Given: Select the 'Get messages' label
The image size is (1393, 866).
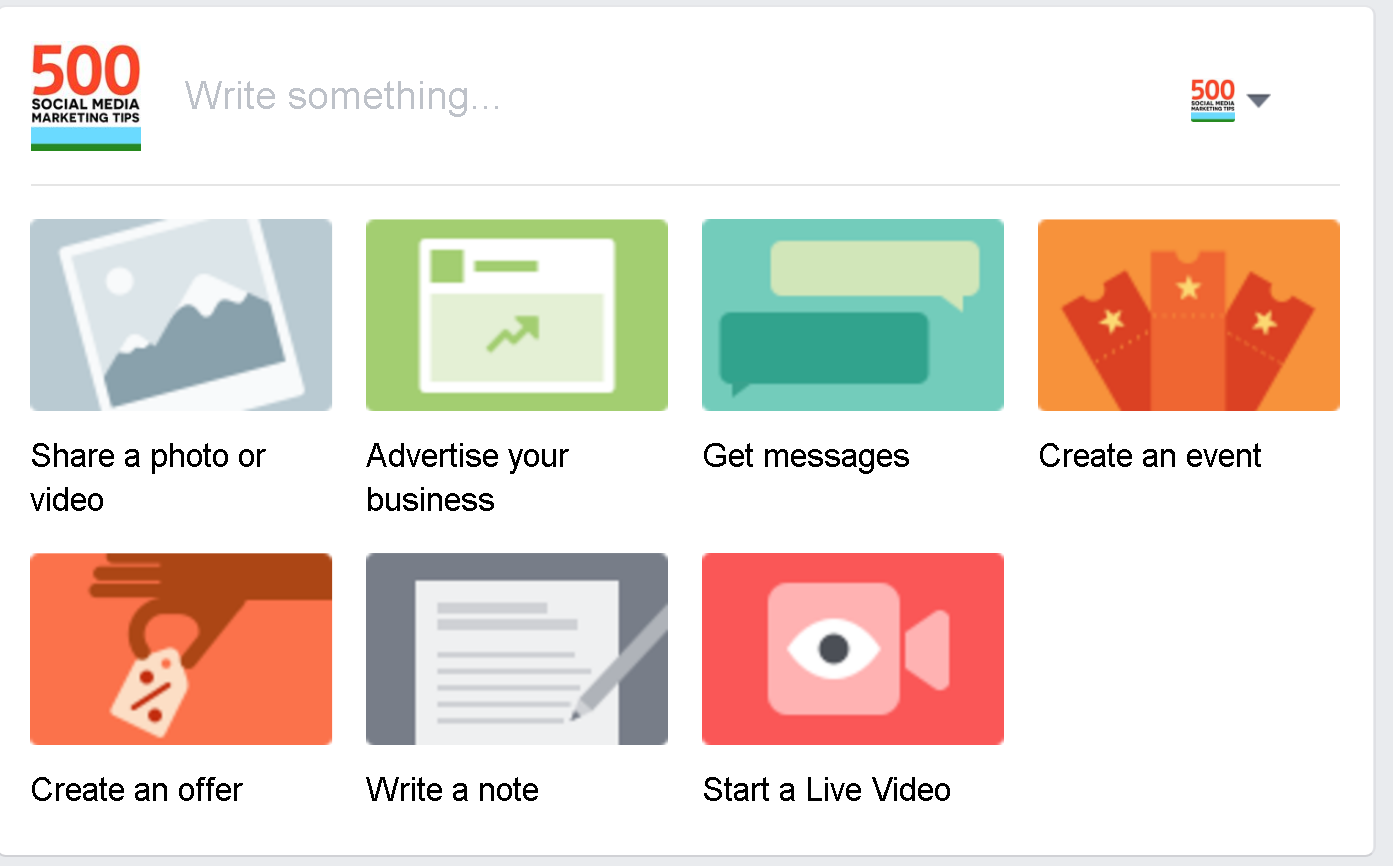Looking at the screenshot, I should point(806,456).
